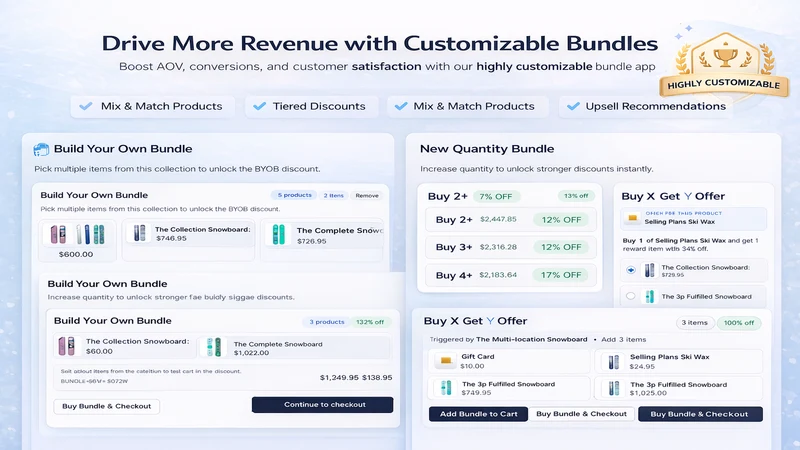Viewport: 800px width, 450px height.
Task: Click the basket icon next to Build Your Own Bundle
Action: (x=41, y=149)
